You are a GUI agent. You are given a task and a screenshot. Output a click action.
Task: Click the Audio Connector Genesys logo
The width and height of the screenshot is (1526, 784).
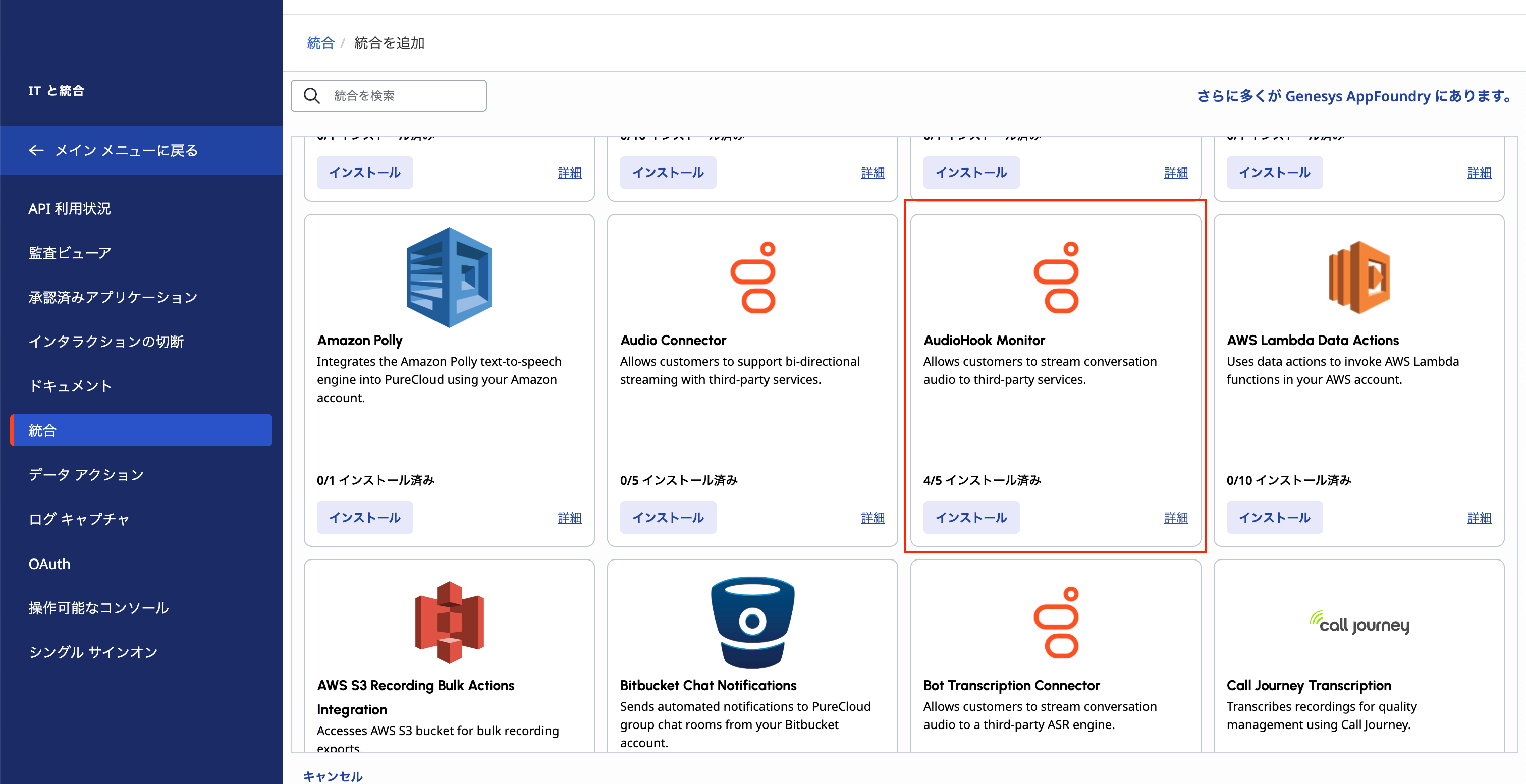pos(752,277)
